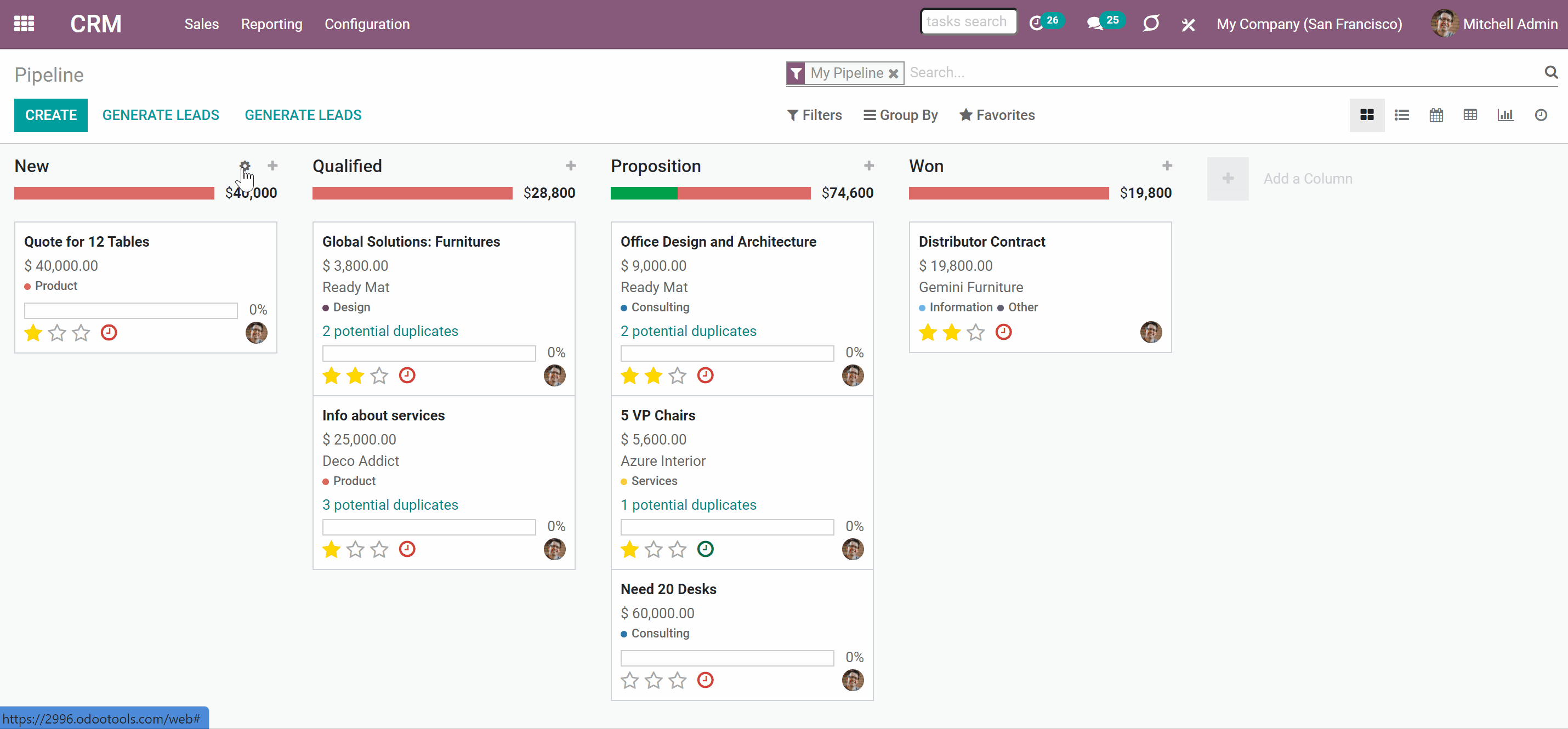Screen dimensions: 1568x729
Task: Click the red Qualified column progress bar
Action: click(x=412, y=193)
